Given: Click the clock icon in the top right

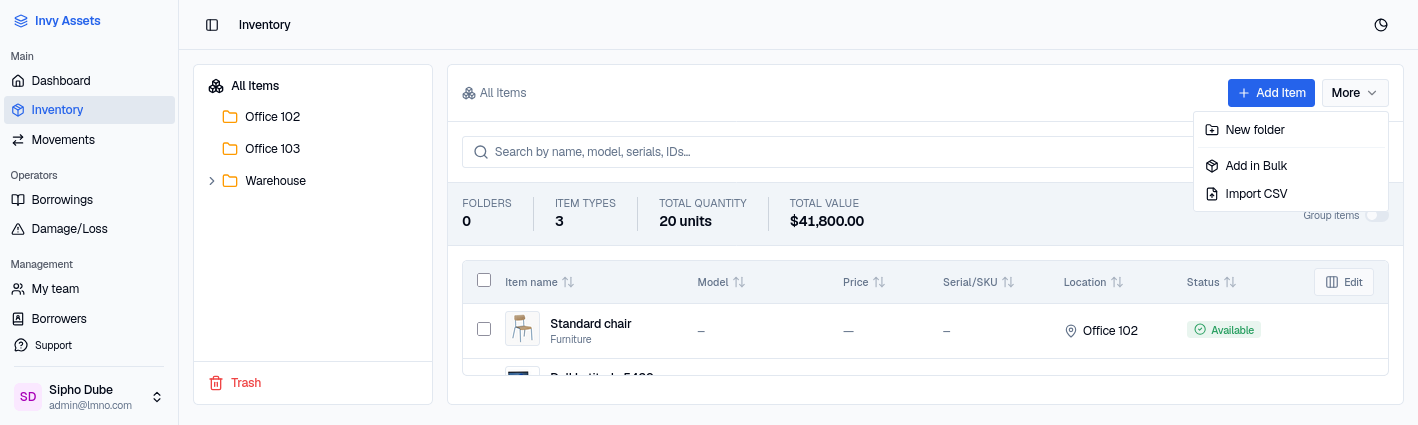Looking at the screenshot, I should [x=1381, y=25].
